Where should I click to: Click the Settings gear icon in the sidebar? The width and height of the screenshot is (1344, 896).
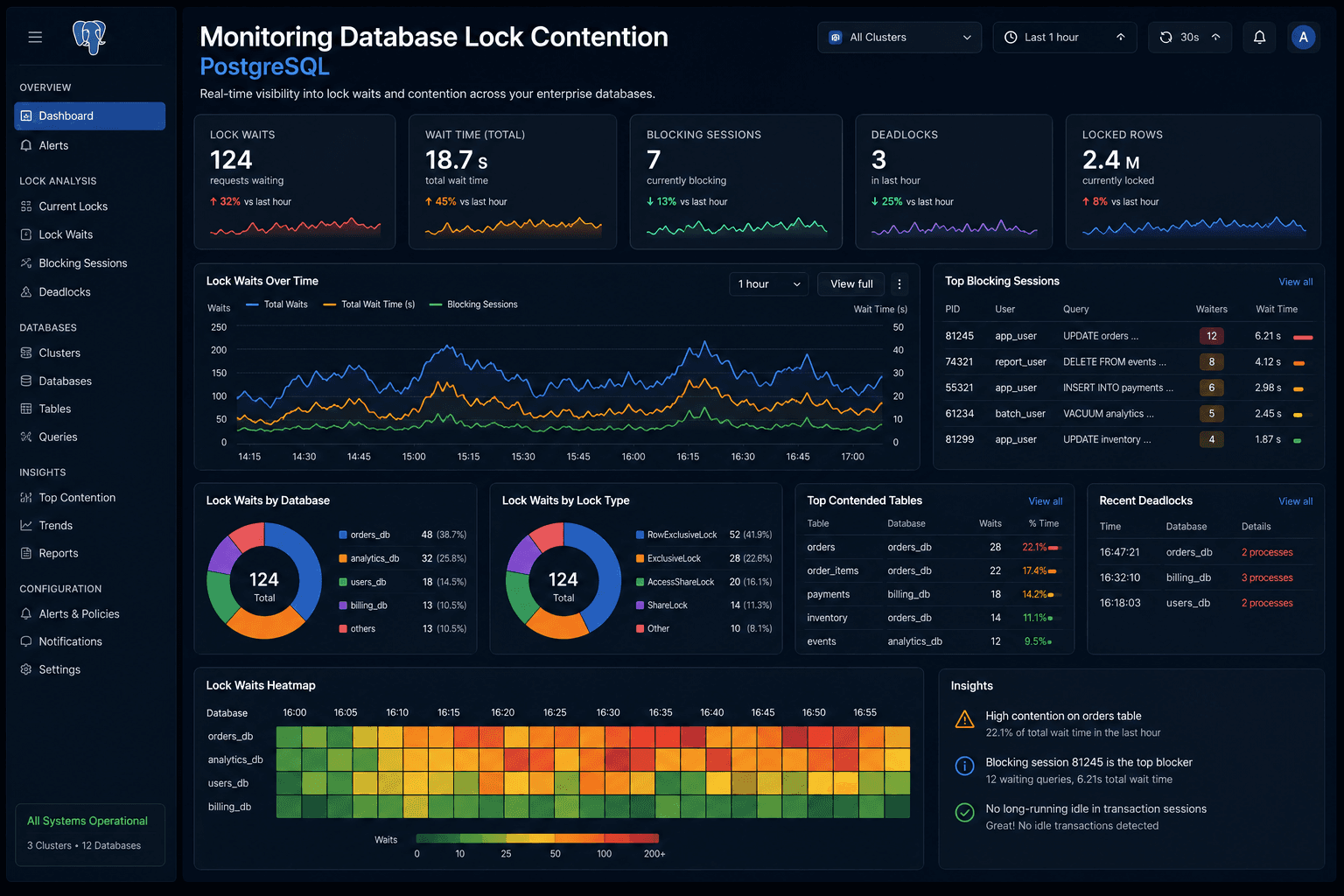(x=26, y=669)
